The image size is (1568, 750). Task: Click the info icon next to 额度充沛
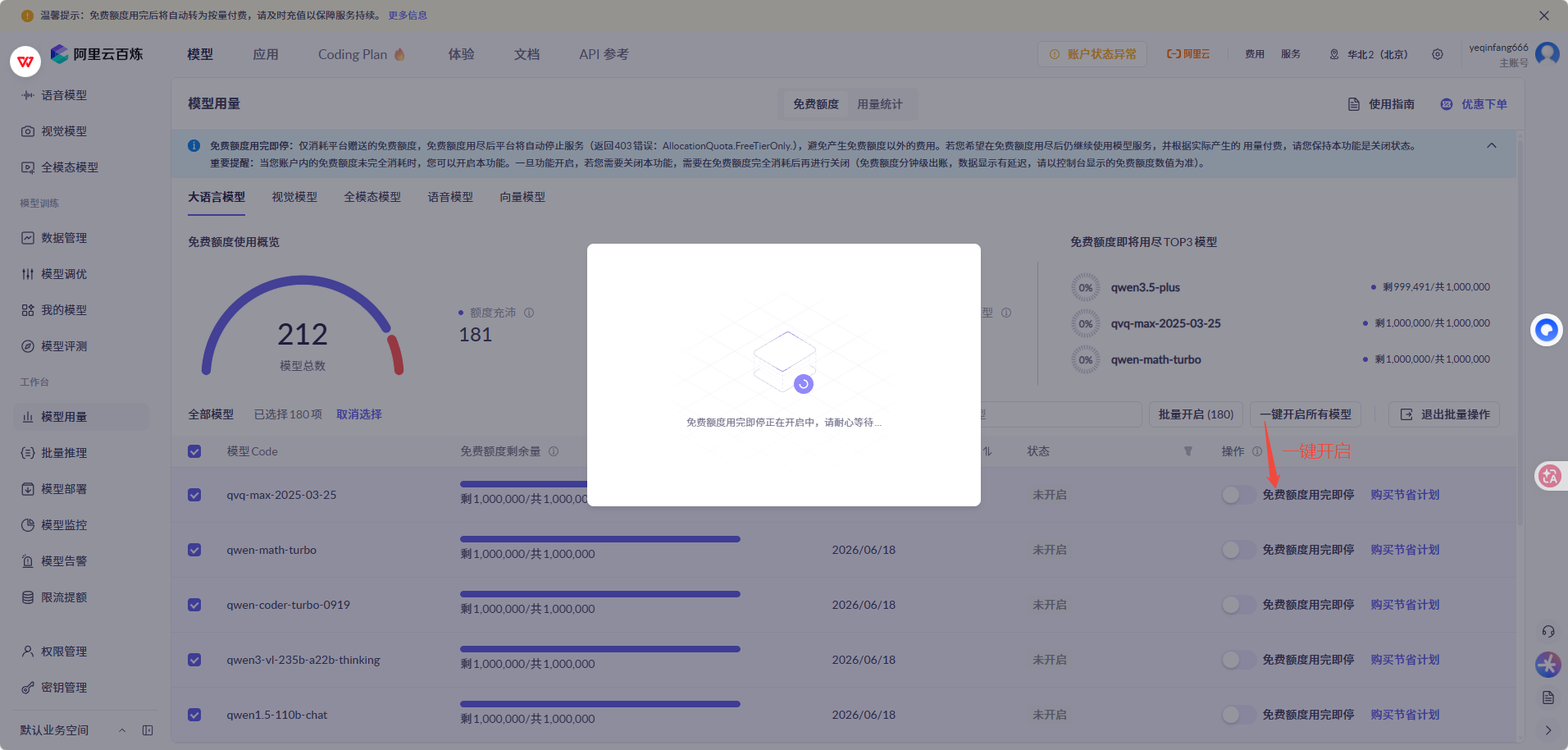[529, 313]
